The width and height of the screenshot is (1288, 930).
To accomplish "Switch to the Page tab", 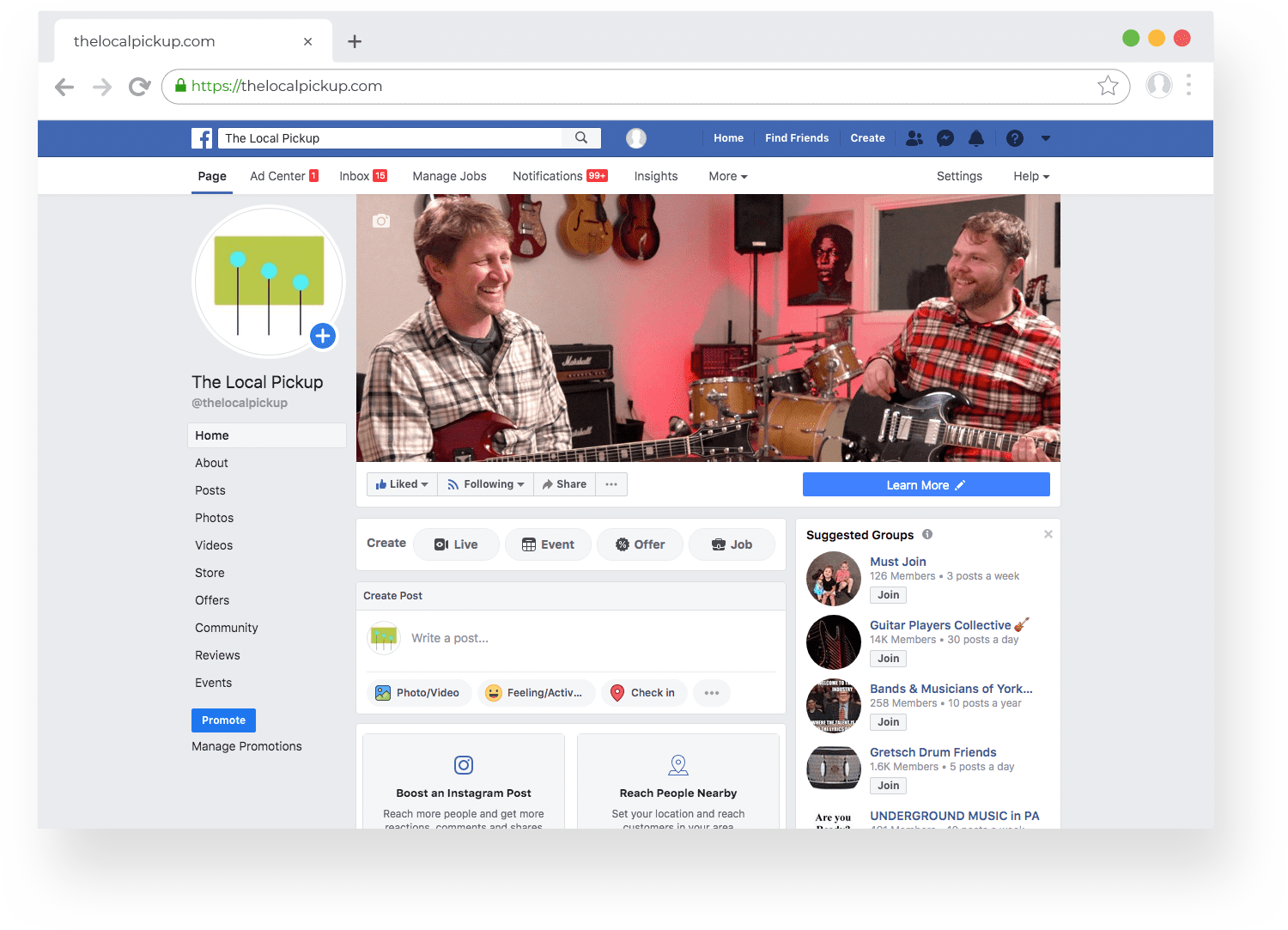I will pyautogui.click(x=212, y=176).
